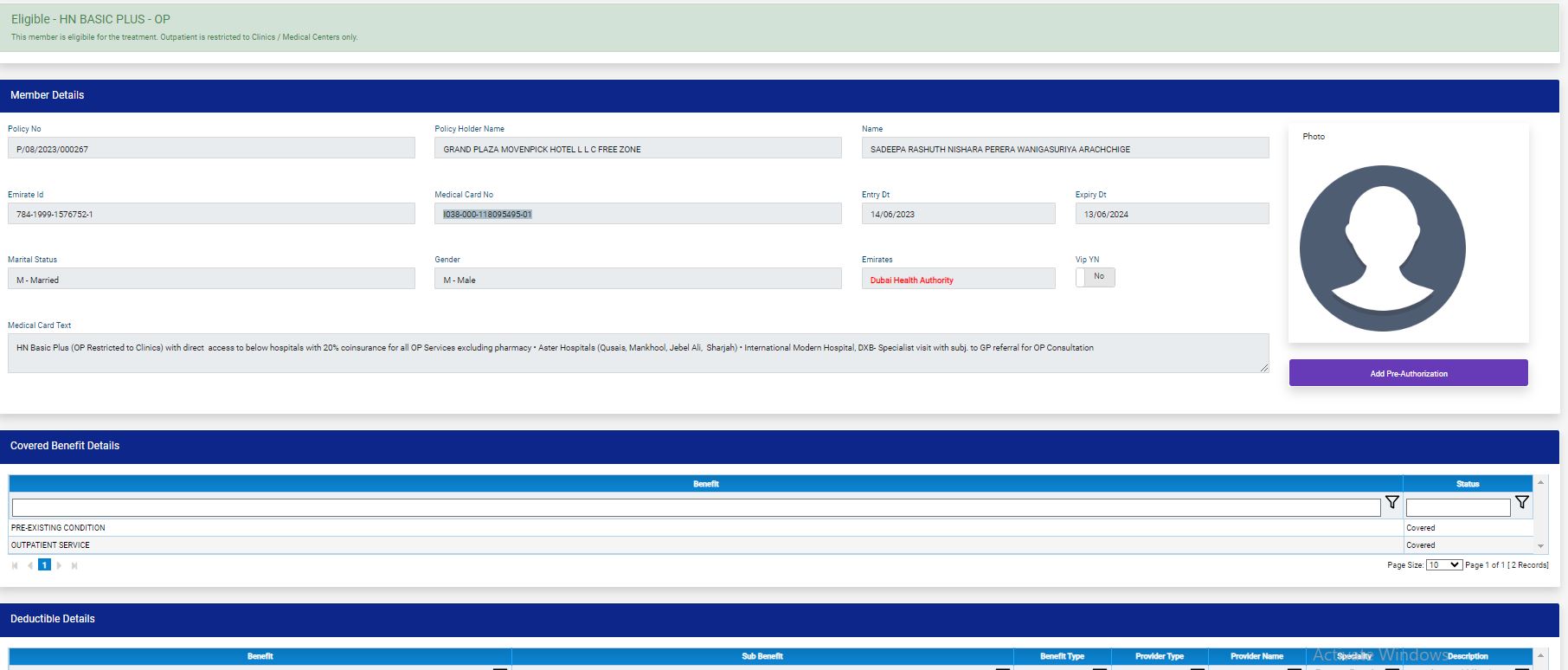
Task: Click the Medical Card No field
Action: click(x=637, y=214)
